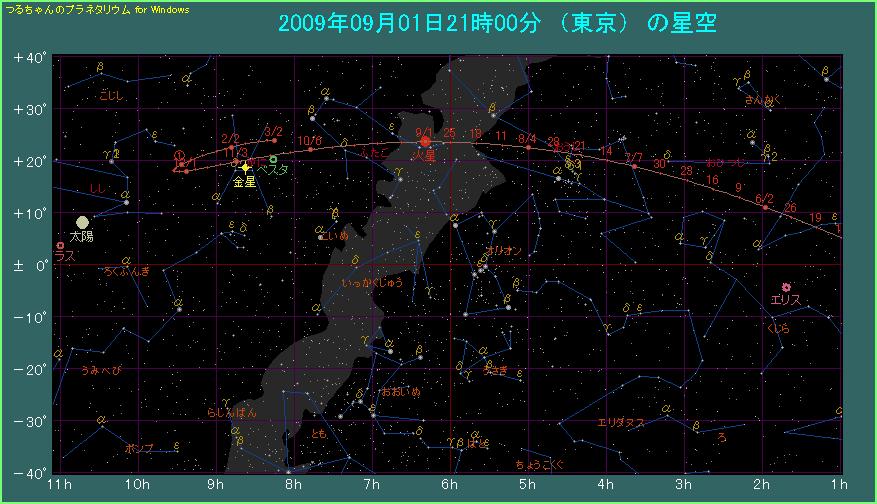Click the エリダヌス constellation label
Screen dimensions: 877x504
(620, 423)
